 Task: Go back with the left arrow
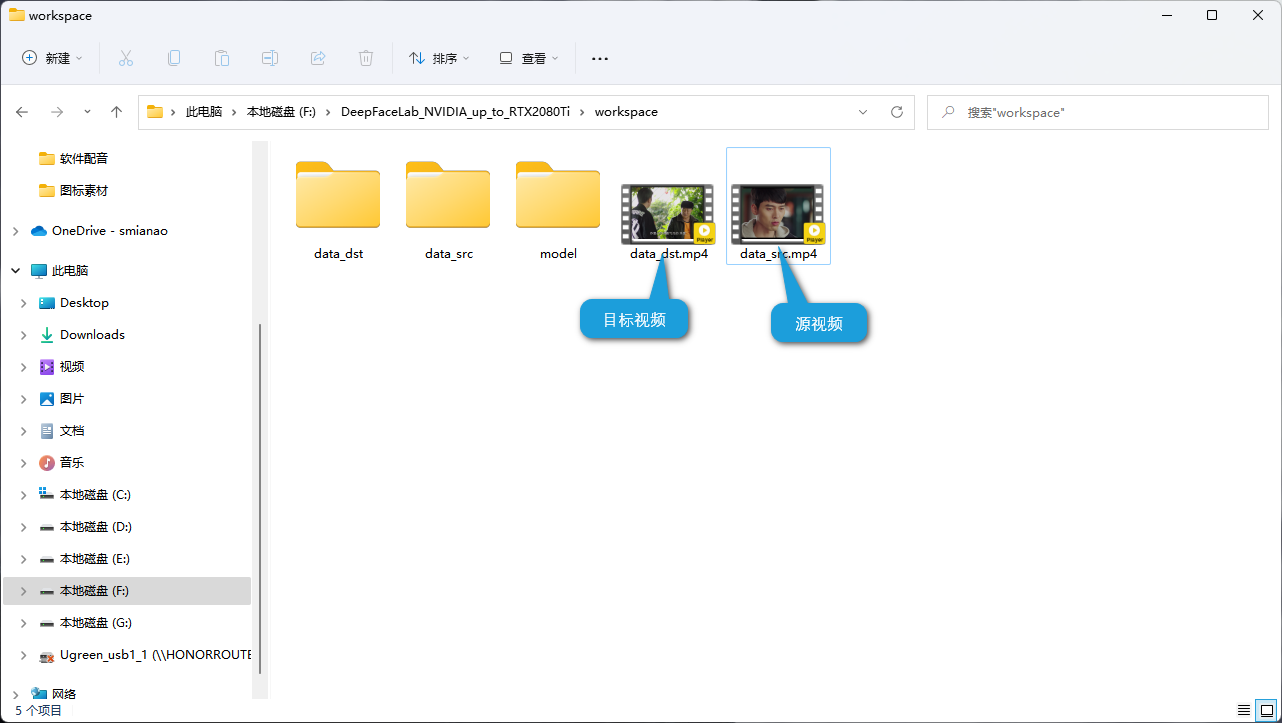click(22, 112)
